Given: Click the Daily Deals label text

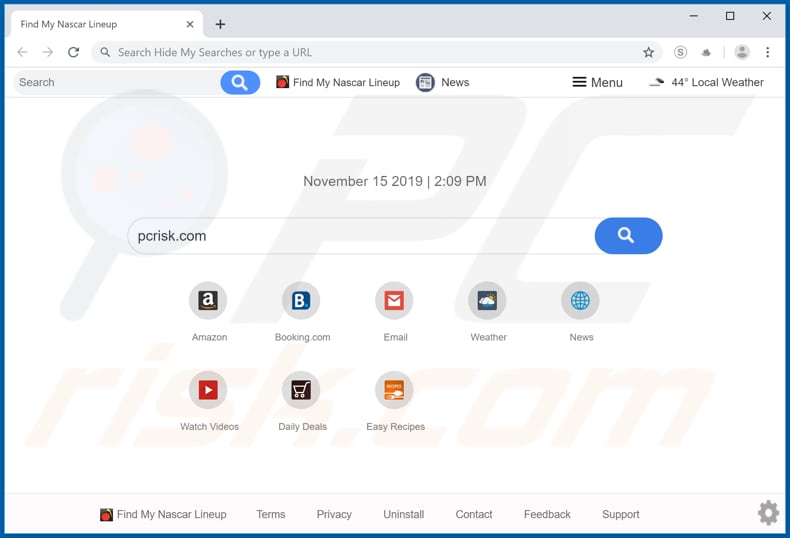Looking at the screenshot, I should click(302, 427).
